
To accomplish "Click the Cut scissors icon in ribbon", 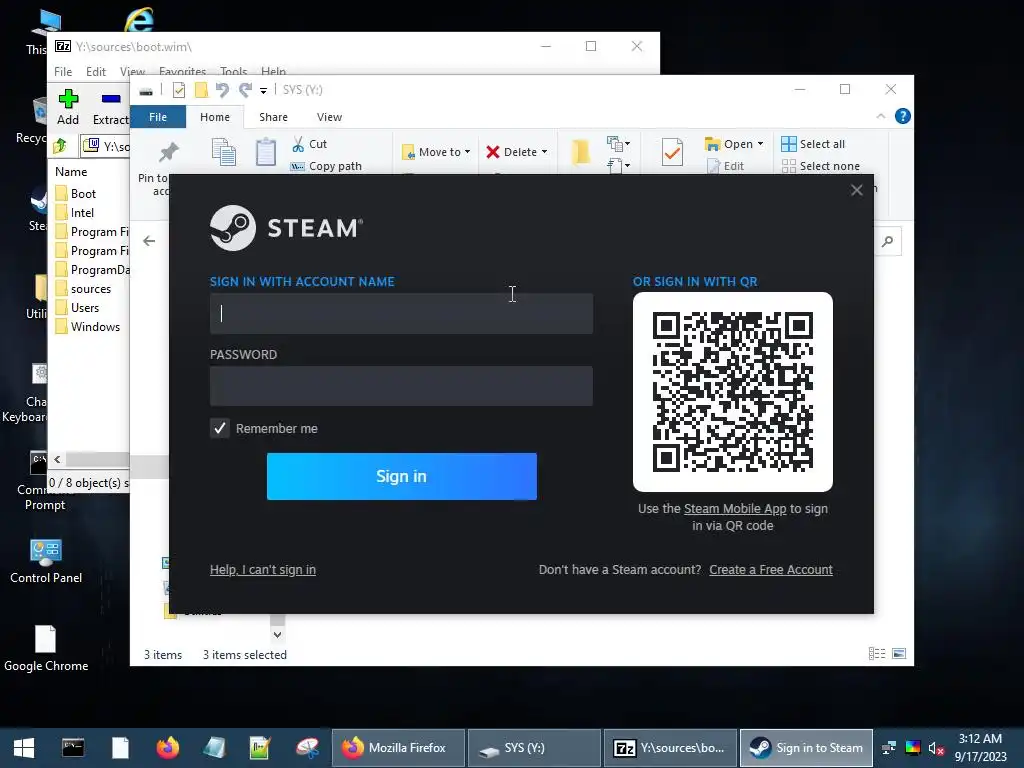I will 298,144.
